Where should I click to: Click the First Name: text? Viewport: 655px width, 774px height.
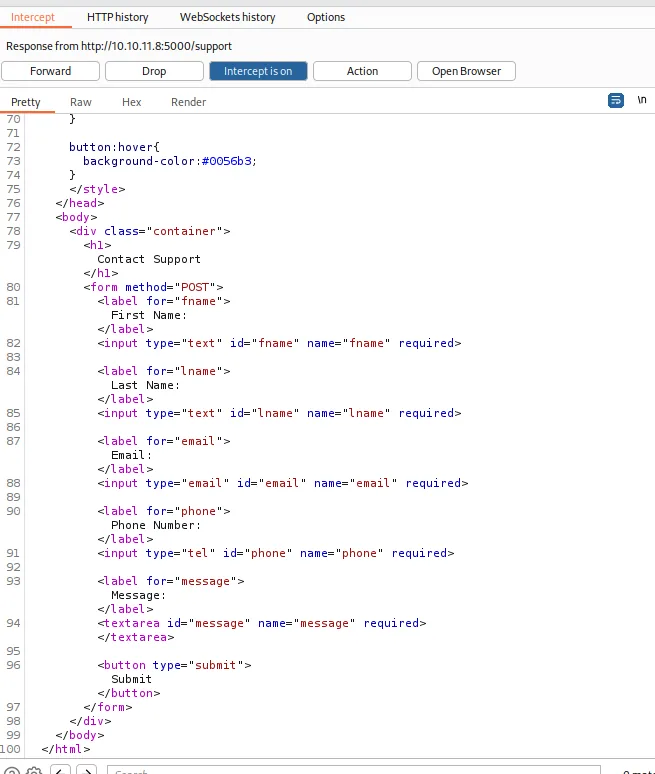(x=149, y=315)
